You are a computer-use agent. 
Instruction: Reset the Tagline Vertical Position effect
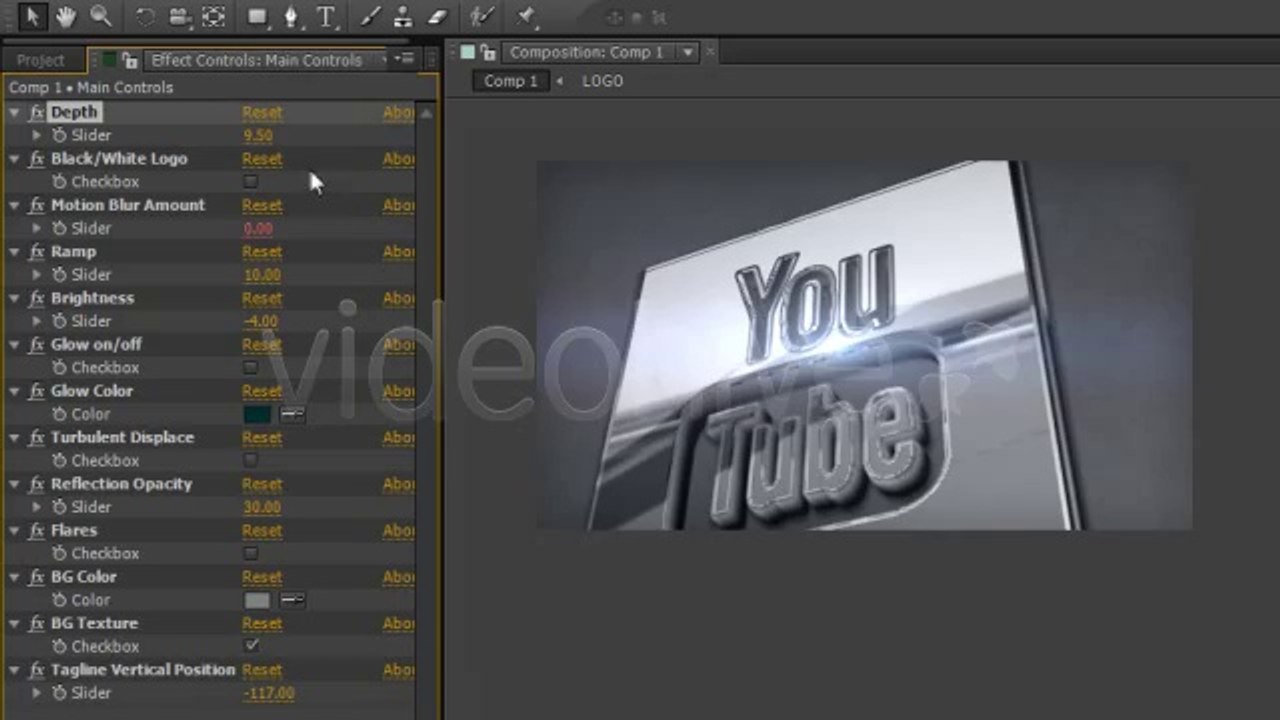pyautogui.click(x=262, y=670)
